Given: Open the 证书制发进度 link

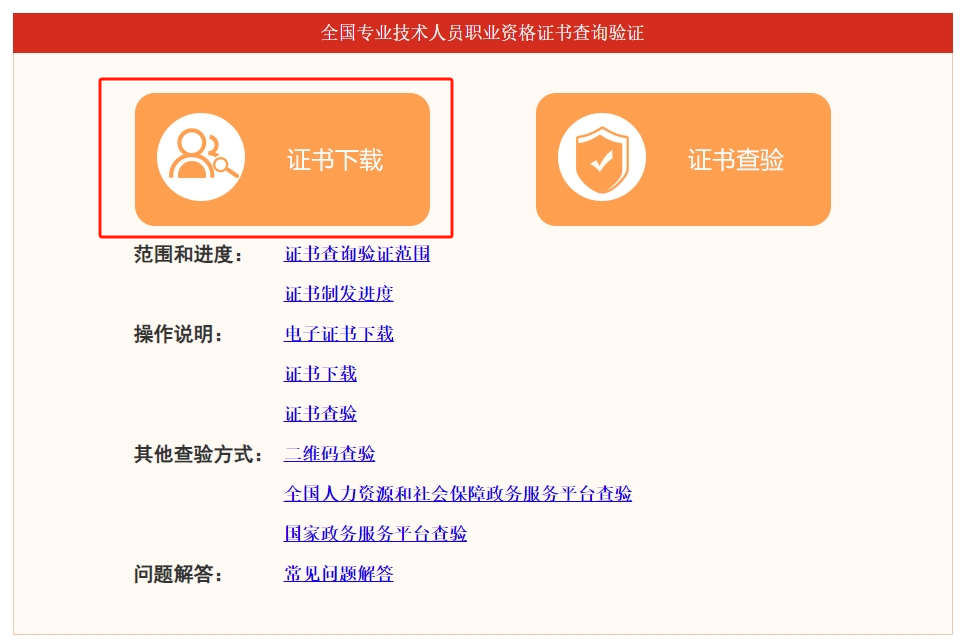Looking at the screenshot, I should 338,294.
